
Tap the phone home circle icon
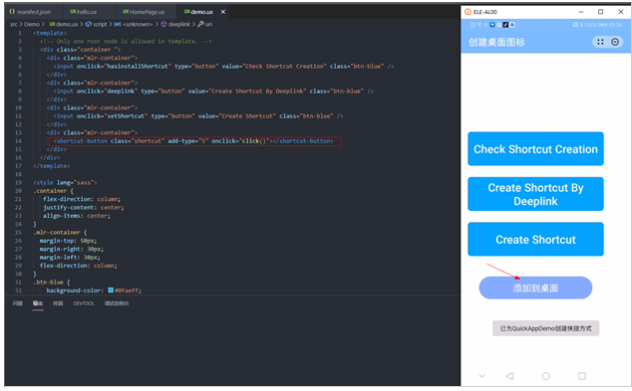click(x=546, y=376)
